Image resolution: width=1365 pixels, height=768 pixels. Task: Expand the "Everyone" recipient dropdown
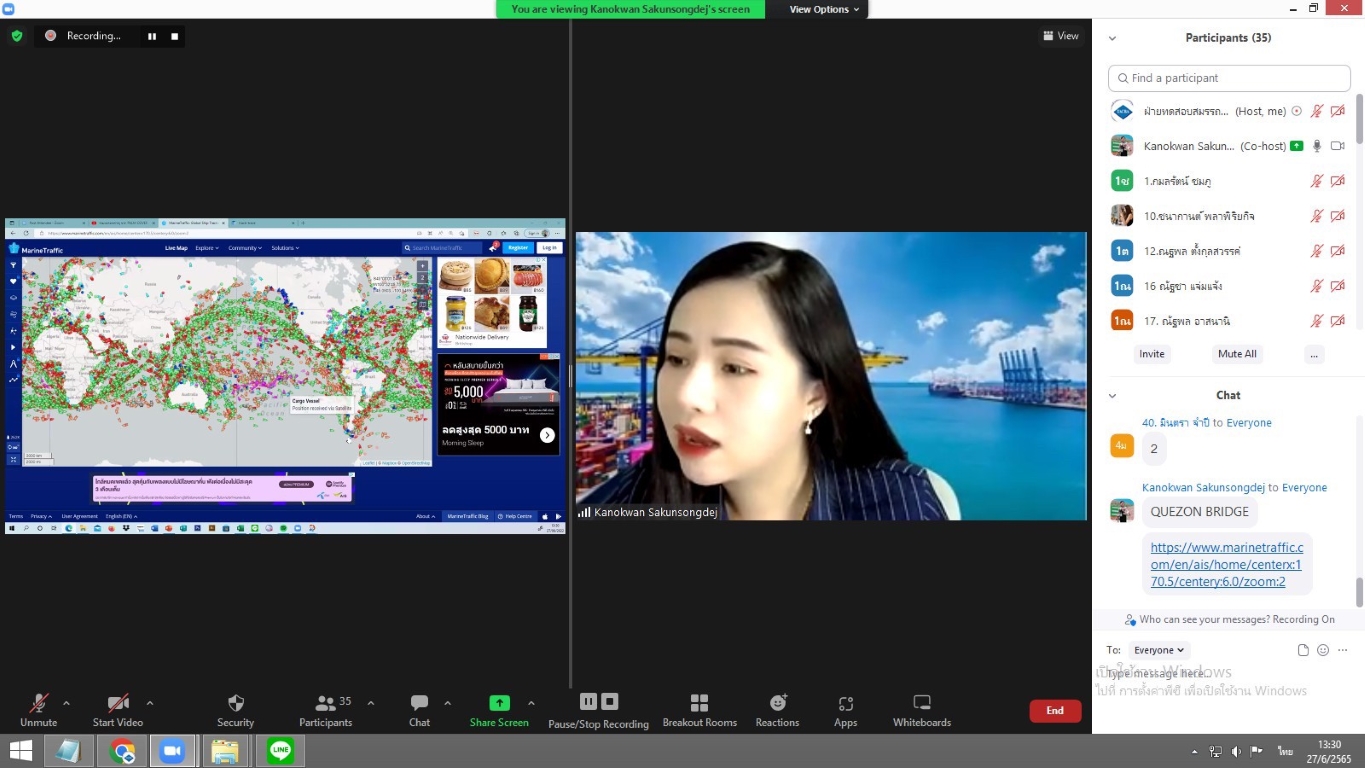coord(1159,650)
